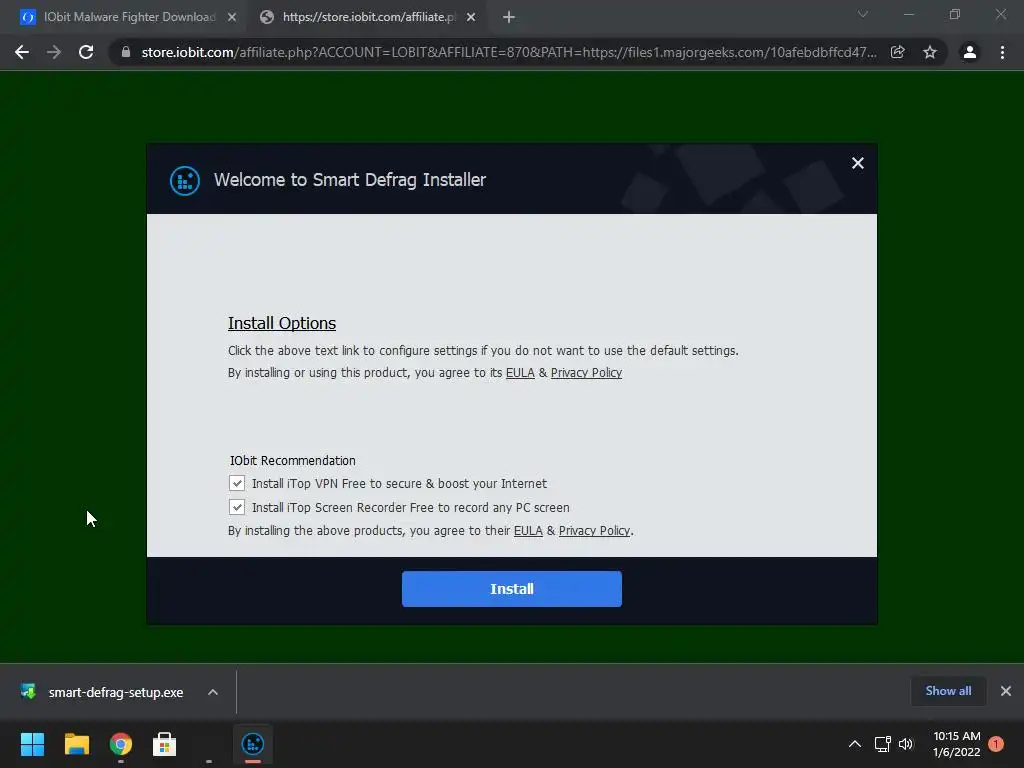Close the IObit Malware Fighter Download tab

point(232,18)
